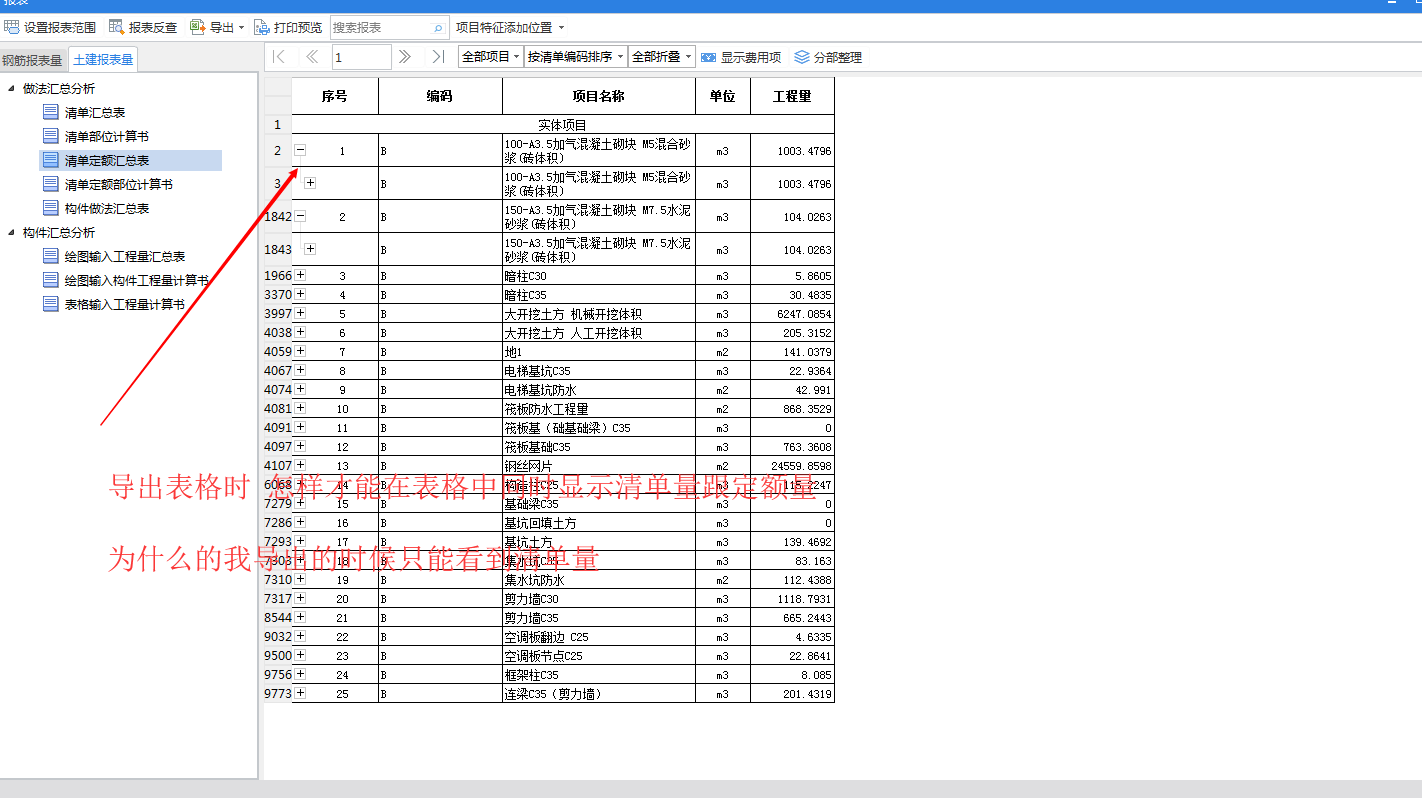Image resolution: width=1422 pixels, height=798 pixels.
Task: Expand the 空调板节点C25 row
Action: pos(300,655)
